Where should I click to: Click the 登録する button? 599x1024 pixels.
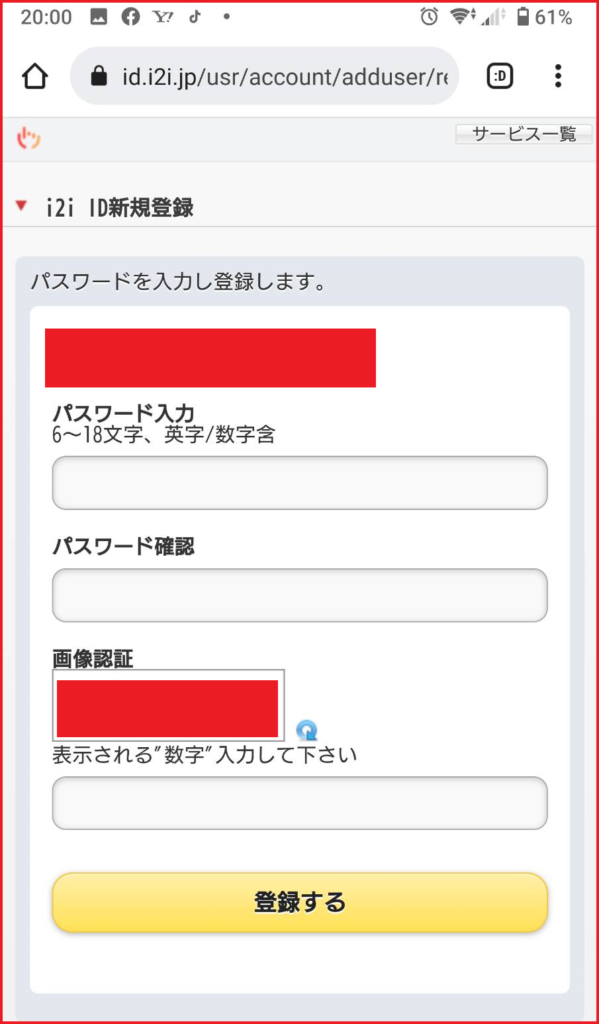pyautogui.click(x=300, y=903)
